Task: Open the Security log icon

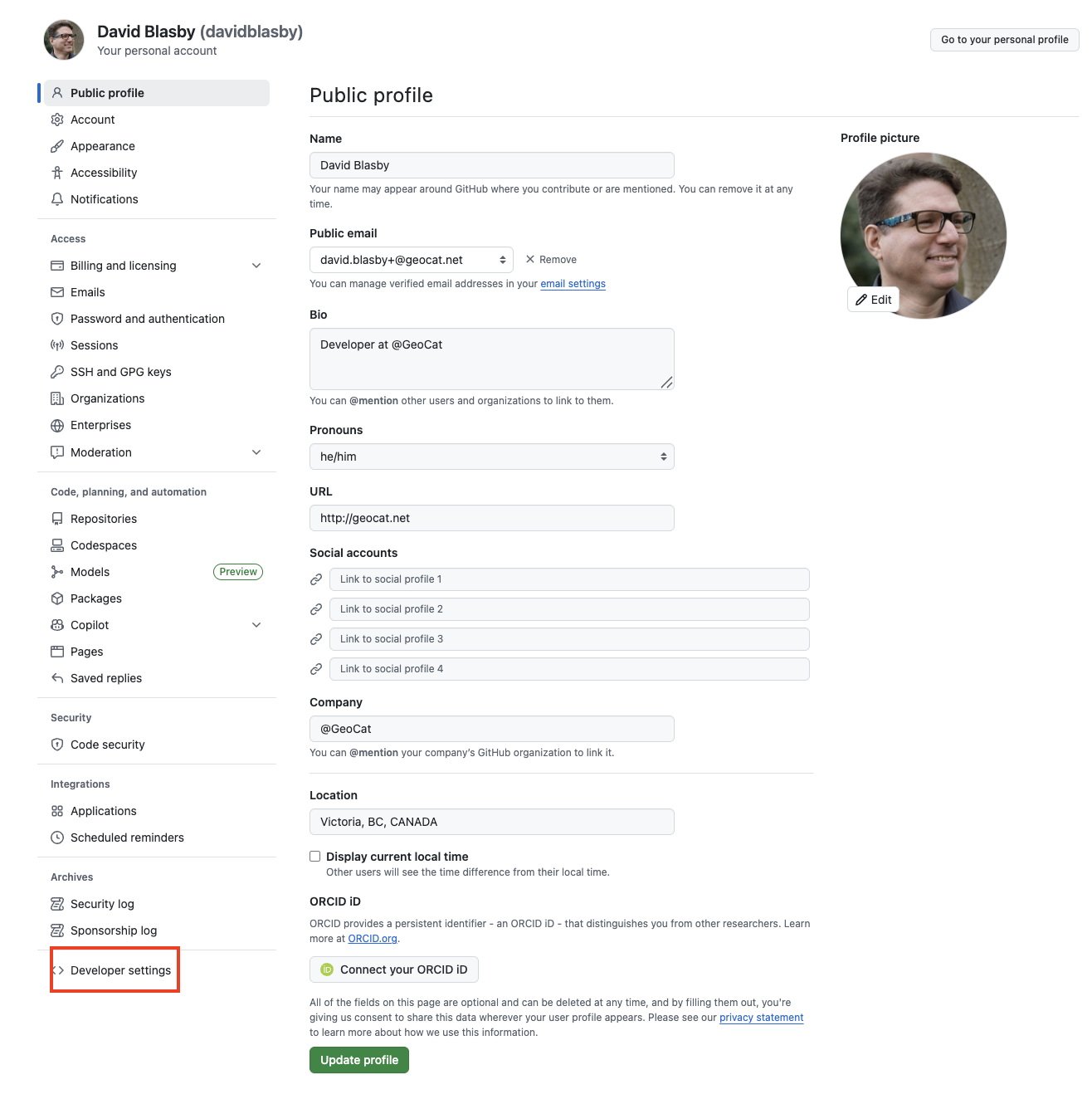Action: [x=56, y=904]
